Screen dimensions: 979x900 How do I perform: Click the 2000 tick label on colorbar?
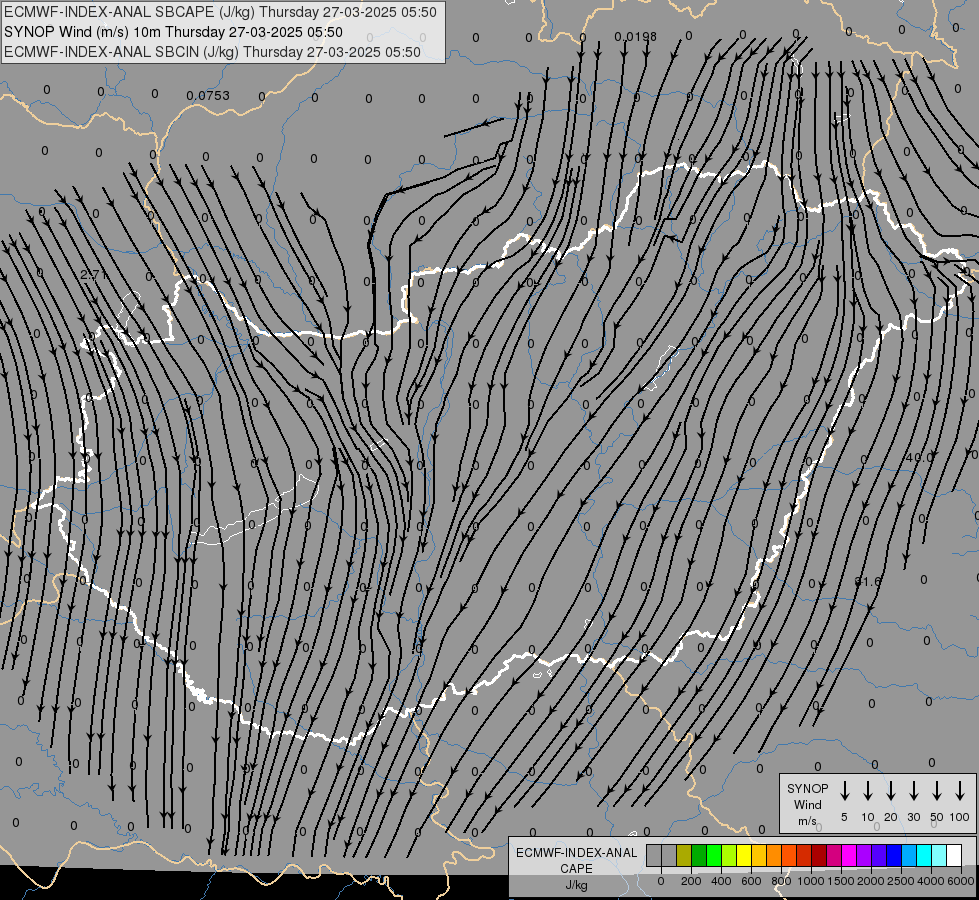(871, 881)
